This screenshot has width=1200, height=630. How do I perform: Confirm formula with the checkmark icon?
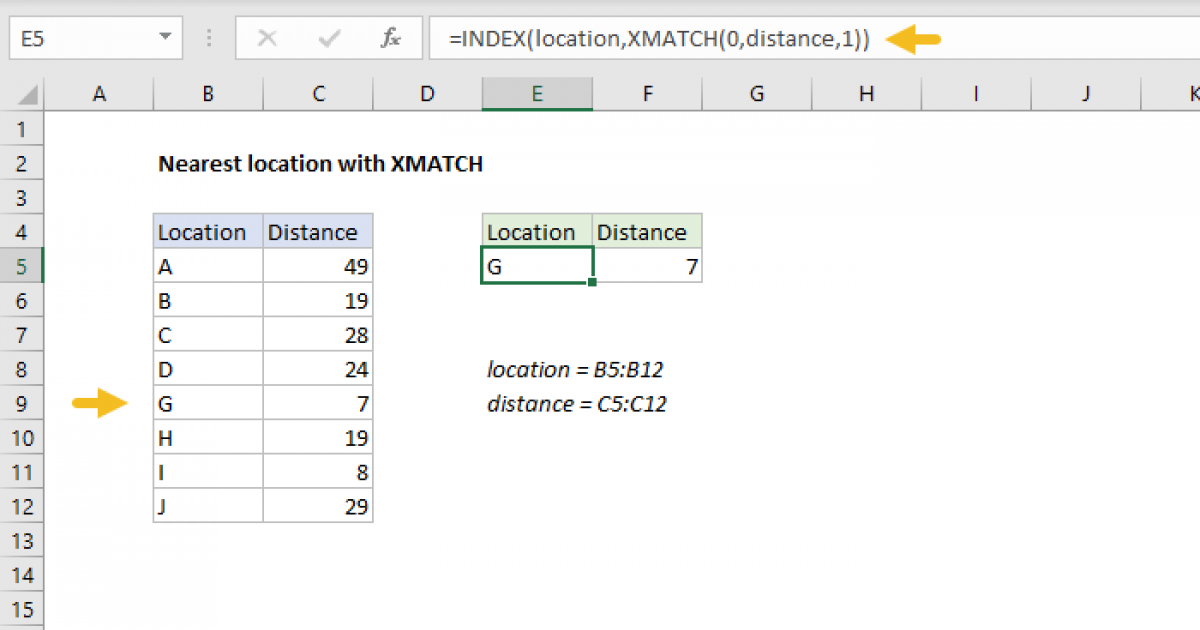[x=327, y=38]
